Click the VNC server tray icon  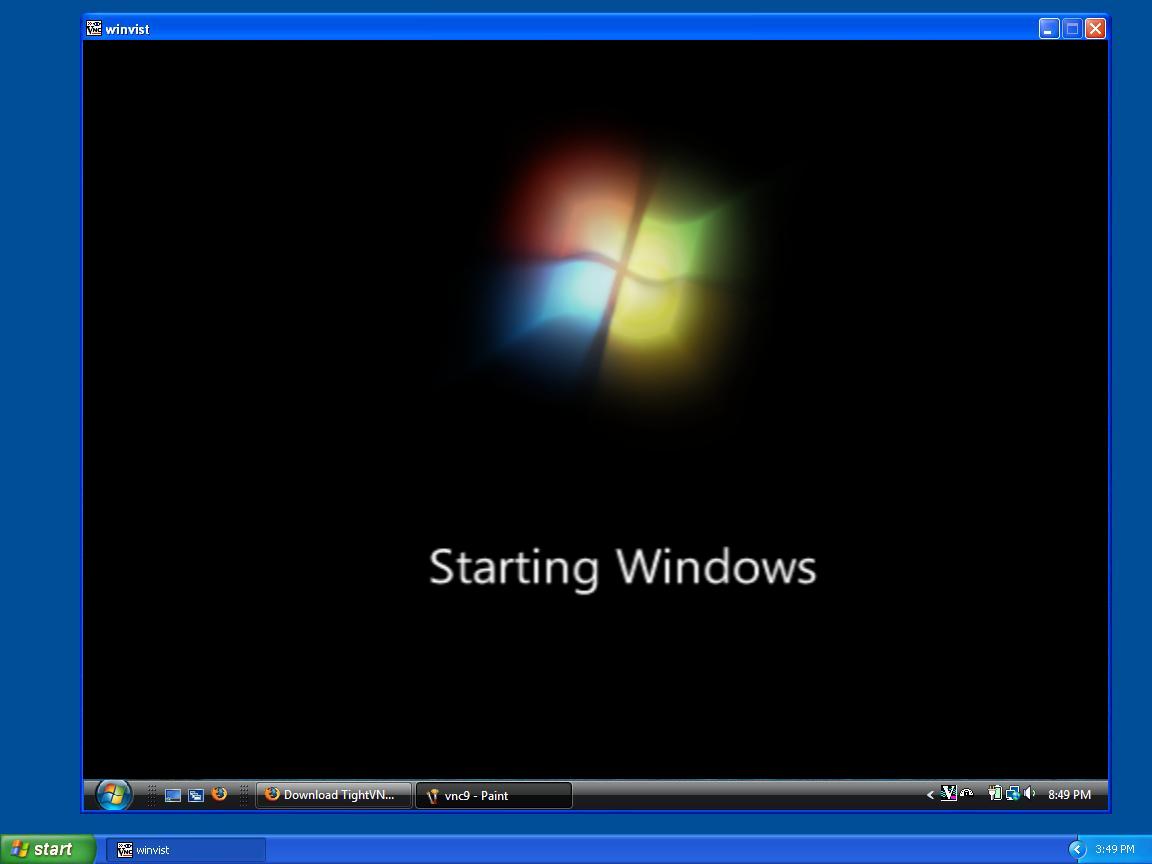tap(948, 793)
